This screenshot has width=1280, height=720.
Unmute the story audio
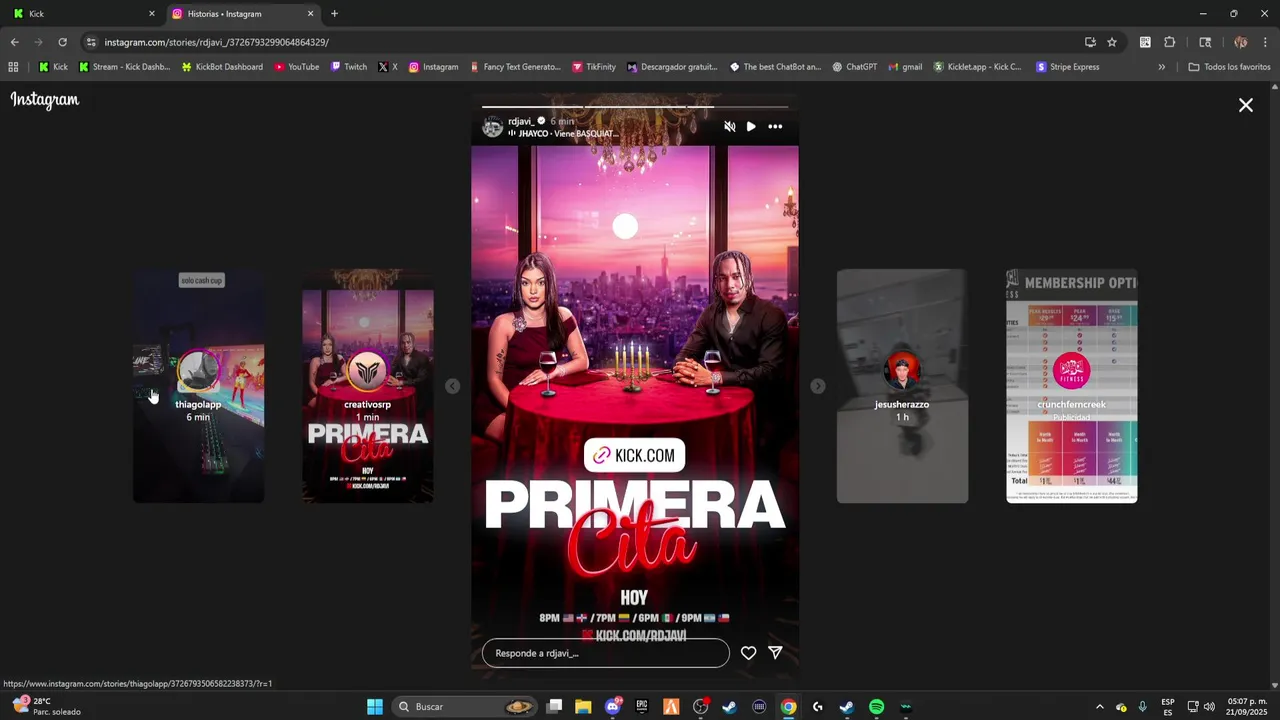click(729, 127)
